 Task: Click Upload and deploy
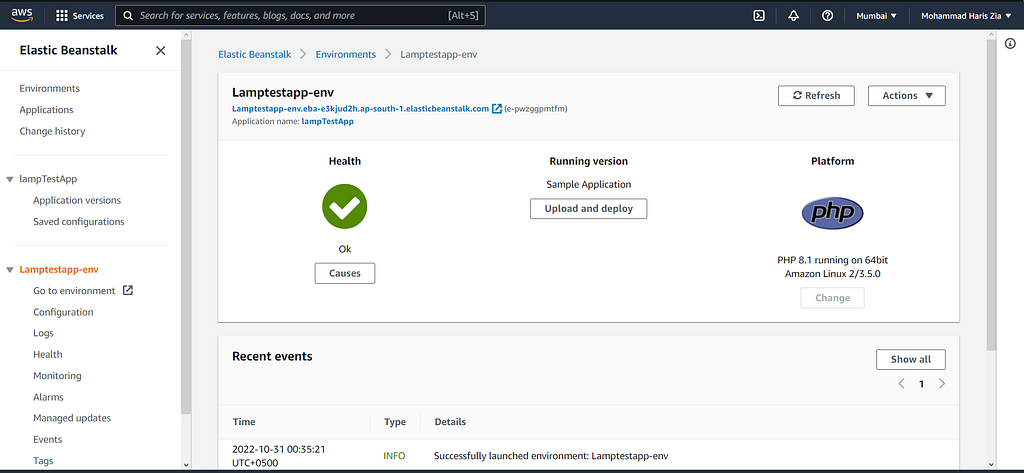click(588, 208)
